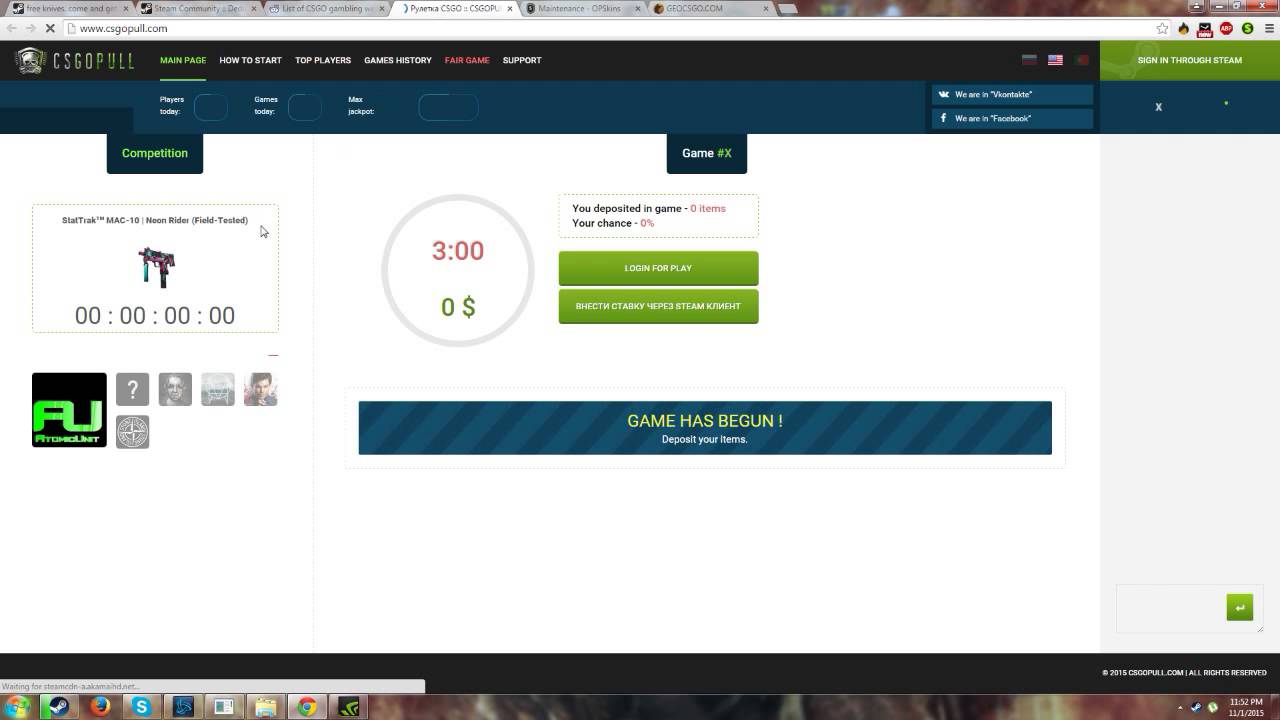Click the Game #X header tab
The width and height of the screenshot is (1280, 720).
(707, 153)
